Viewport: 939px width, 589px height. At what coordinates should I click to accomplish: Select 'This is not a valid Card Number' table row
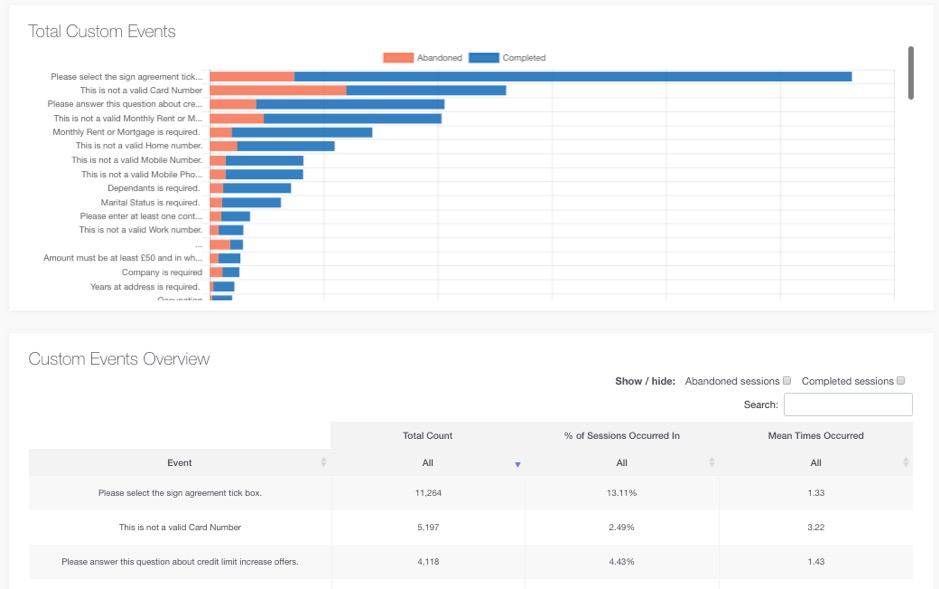[x=180, y=527]
